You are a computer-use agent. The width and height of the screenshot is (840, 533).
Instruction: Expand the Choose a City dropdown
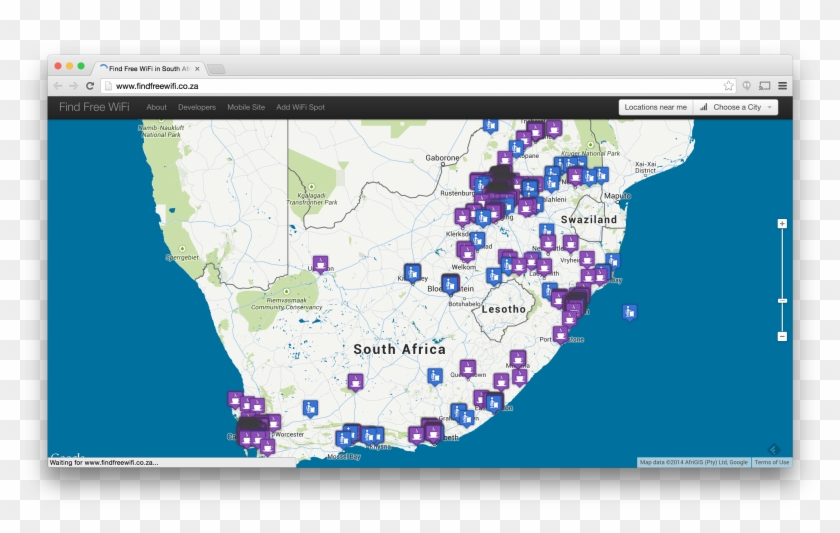tap(735, 107)
